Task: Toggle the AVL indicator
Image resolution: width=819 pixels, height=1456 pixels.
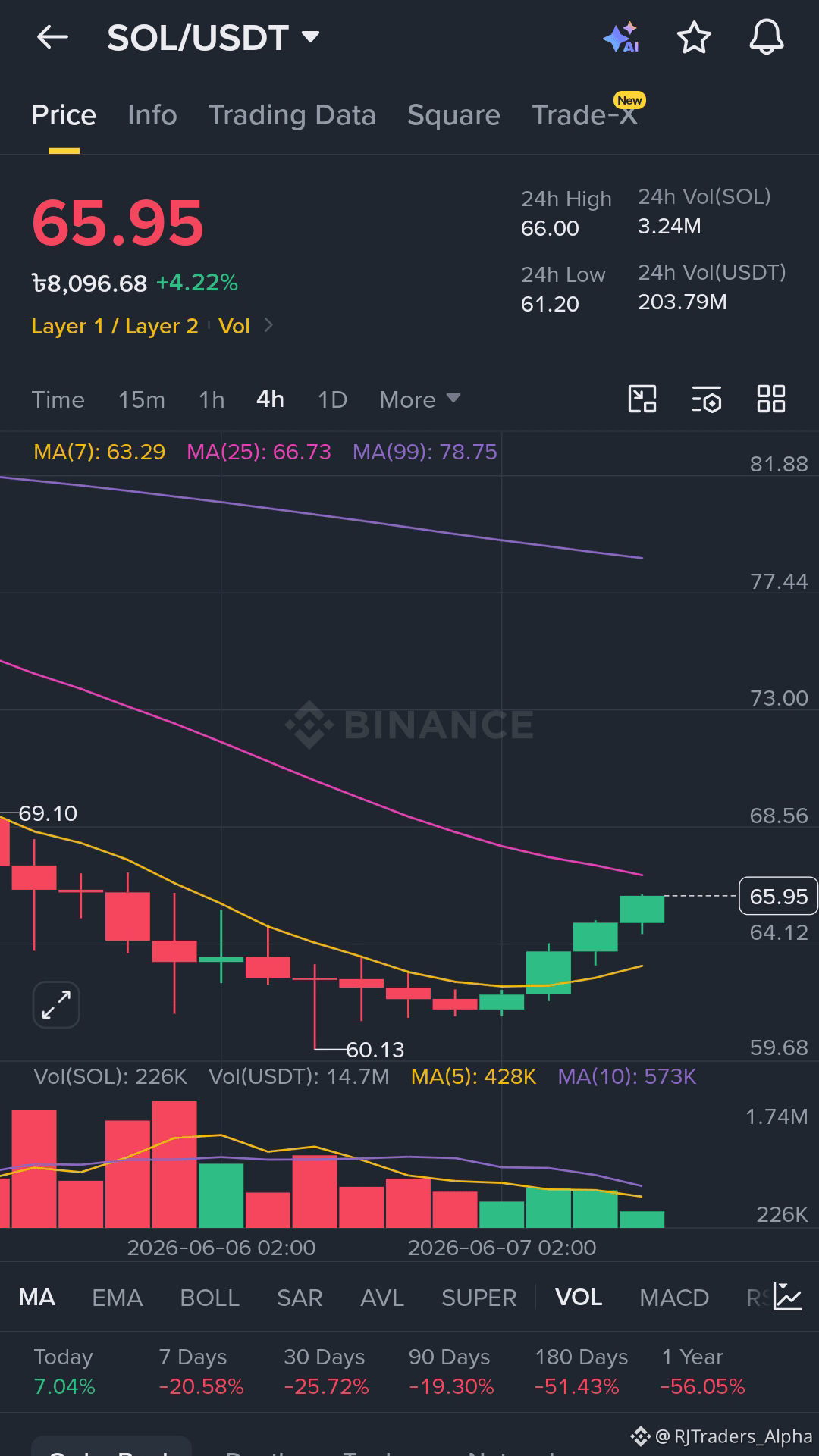Action: click(x=382, y=1298)
